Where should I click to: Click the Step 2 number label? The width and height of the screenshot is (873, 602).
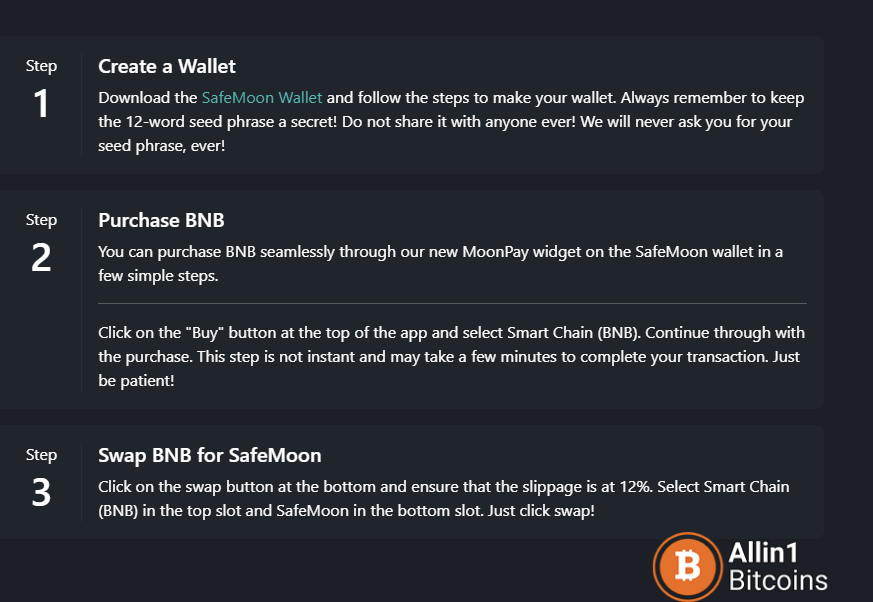[41, 257]
